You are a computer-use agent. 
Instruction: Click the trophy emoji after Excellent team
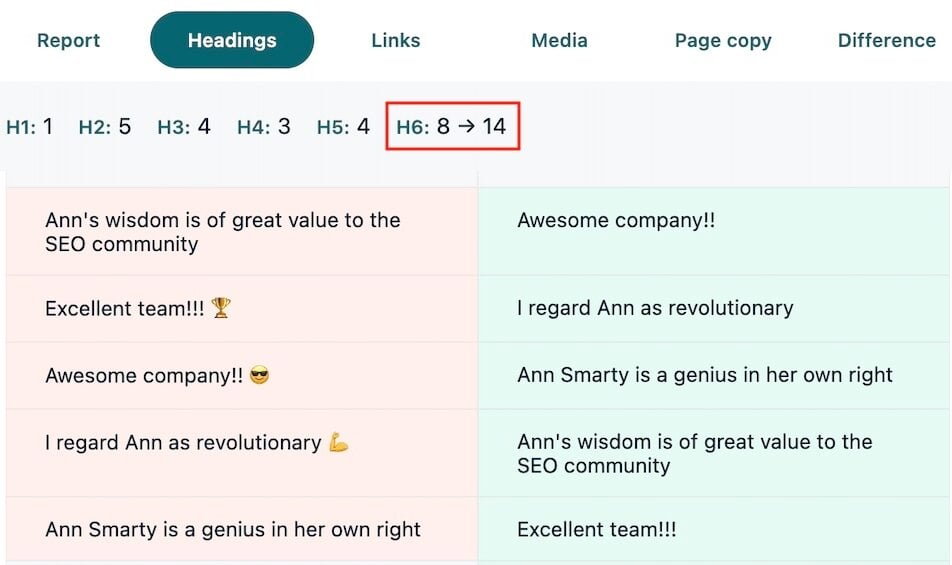pos(221,308)
